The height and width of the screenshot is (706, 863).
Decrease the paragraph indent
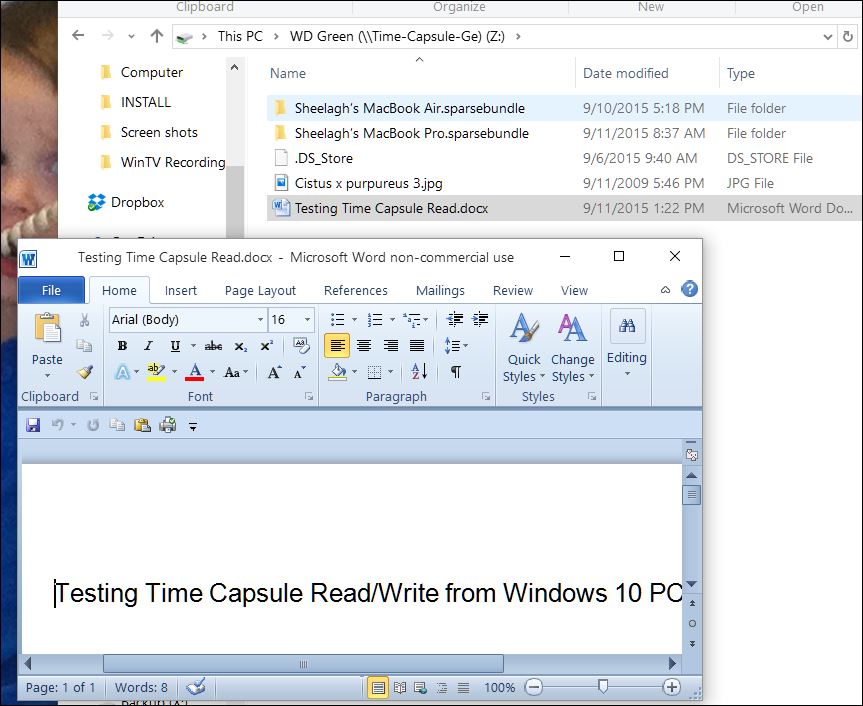[x=455, y=319]
